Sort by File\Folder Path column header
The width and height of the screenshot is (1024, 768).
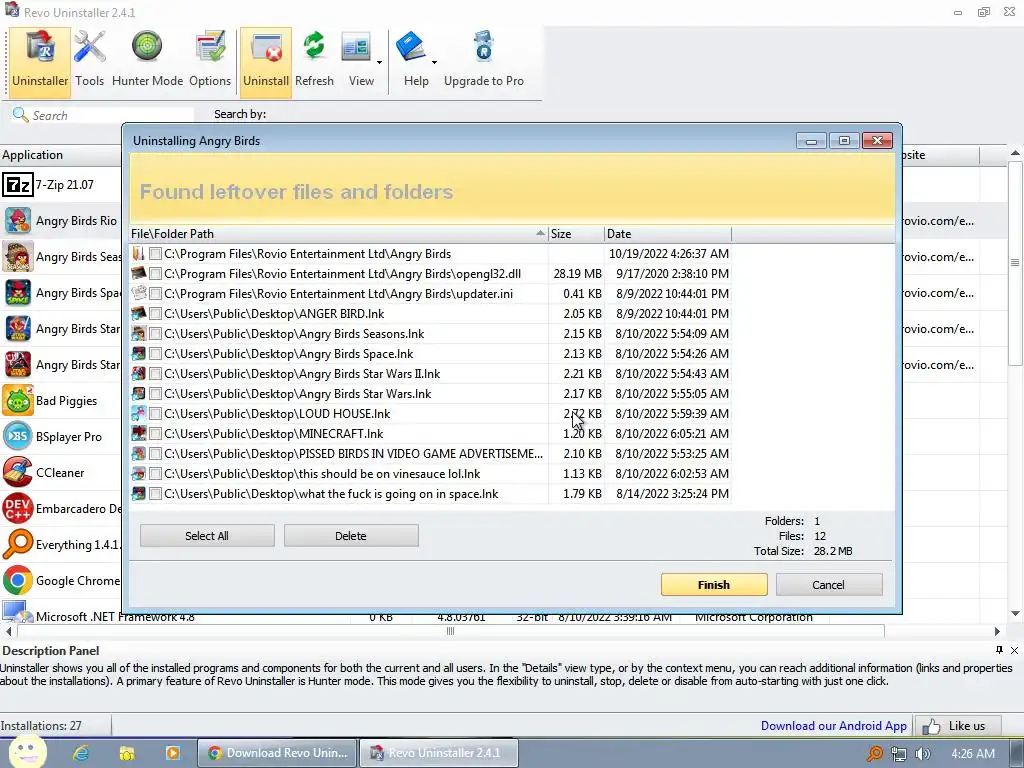[338, 234]
